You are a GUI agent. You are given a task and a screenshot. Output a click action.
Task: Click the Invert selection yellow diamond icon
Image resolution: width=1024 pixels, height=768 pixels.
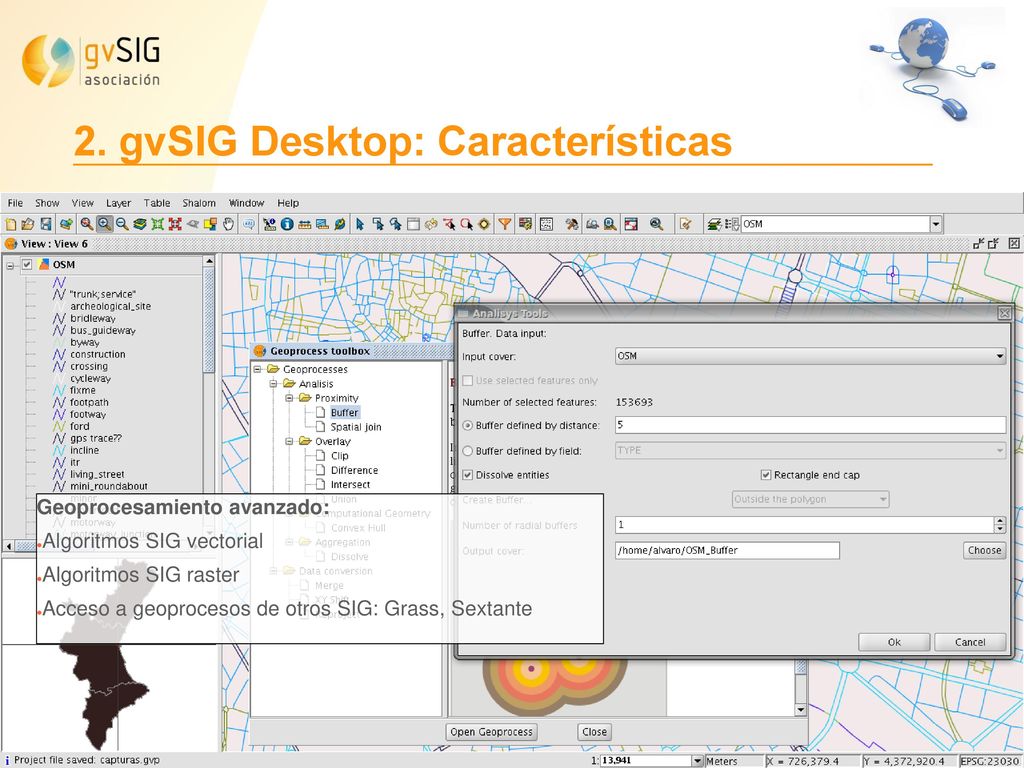point(484,224)
